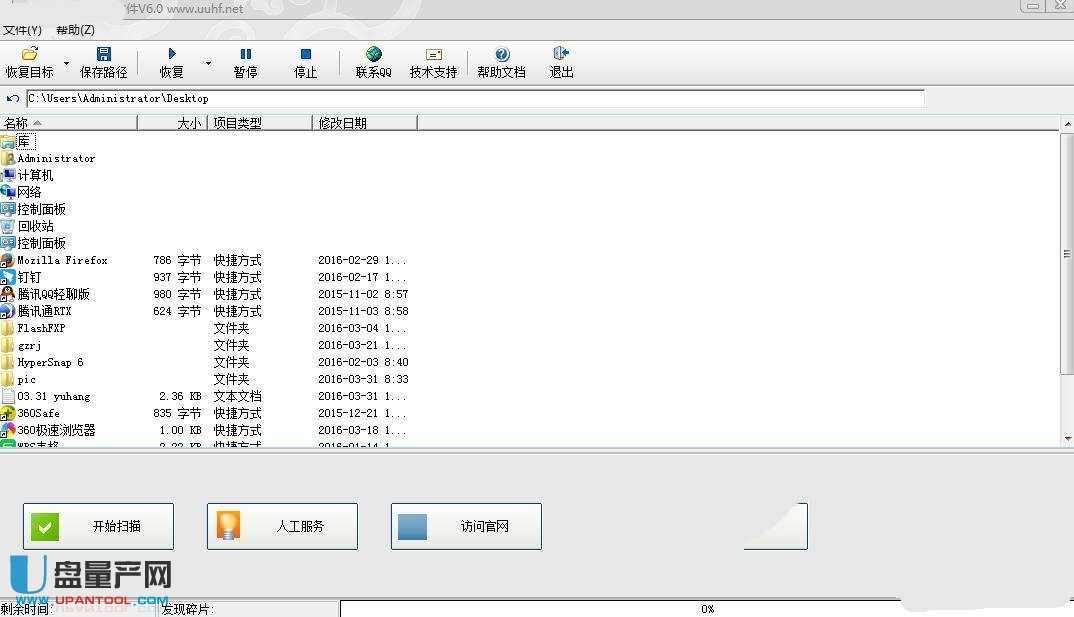This screenshot has width=1074, height=617.
Task: Open the 帮助(Z) menu
Action: 75,30
